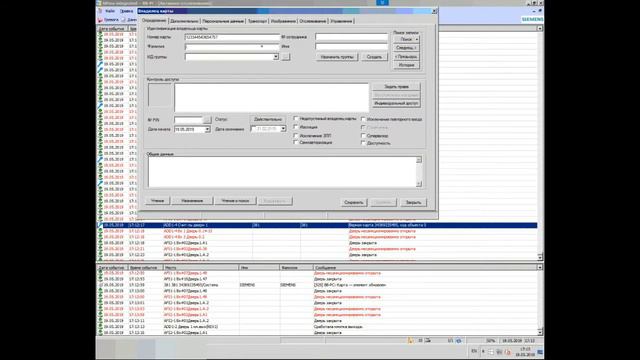Toggle the Исключение ЗПП checkbox
Viewport: 640px width, 360px height.
click(x=296, y=136)
